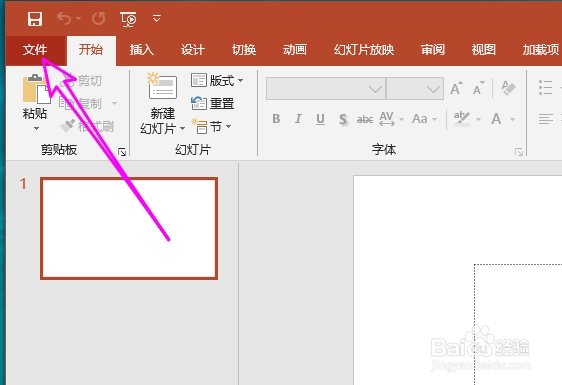
Task: Click the Redo icon in quick access toolbar
Action: pyautogui.click(x=99, y=19)
